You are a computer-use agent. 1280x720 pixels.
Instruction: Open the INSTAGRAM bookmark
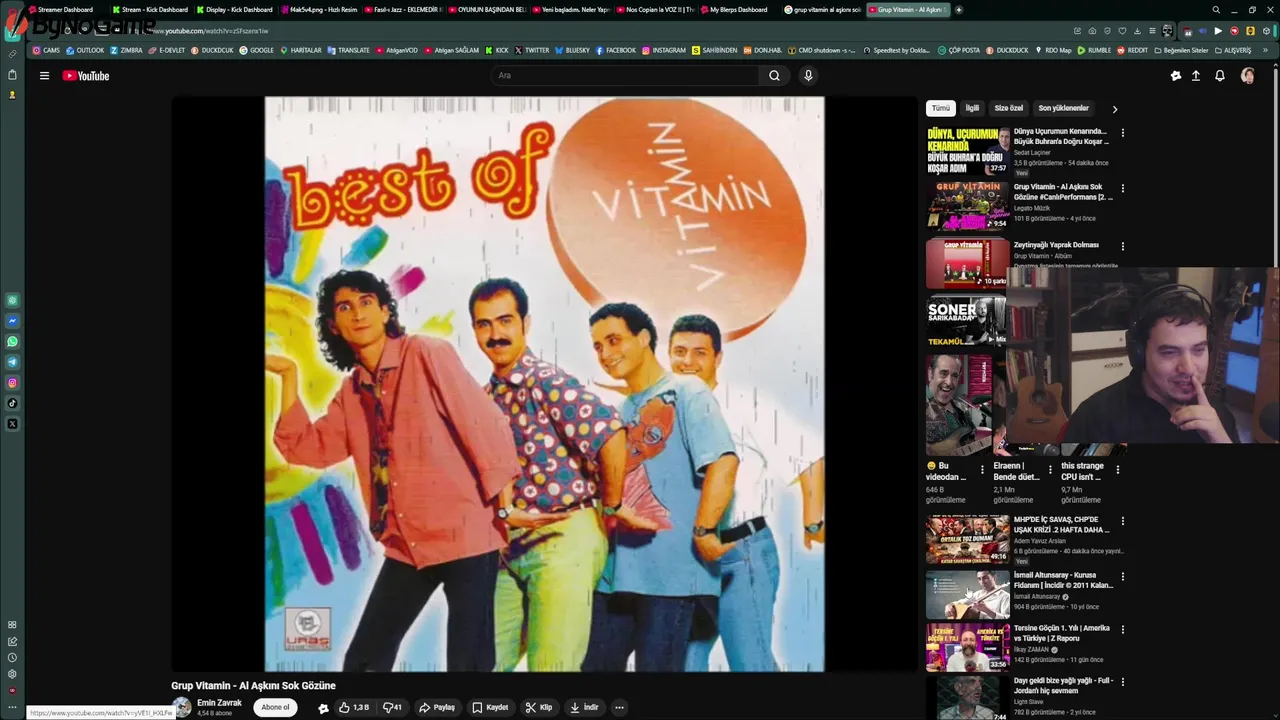click(664, 50)
